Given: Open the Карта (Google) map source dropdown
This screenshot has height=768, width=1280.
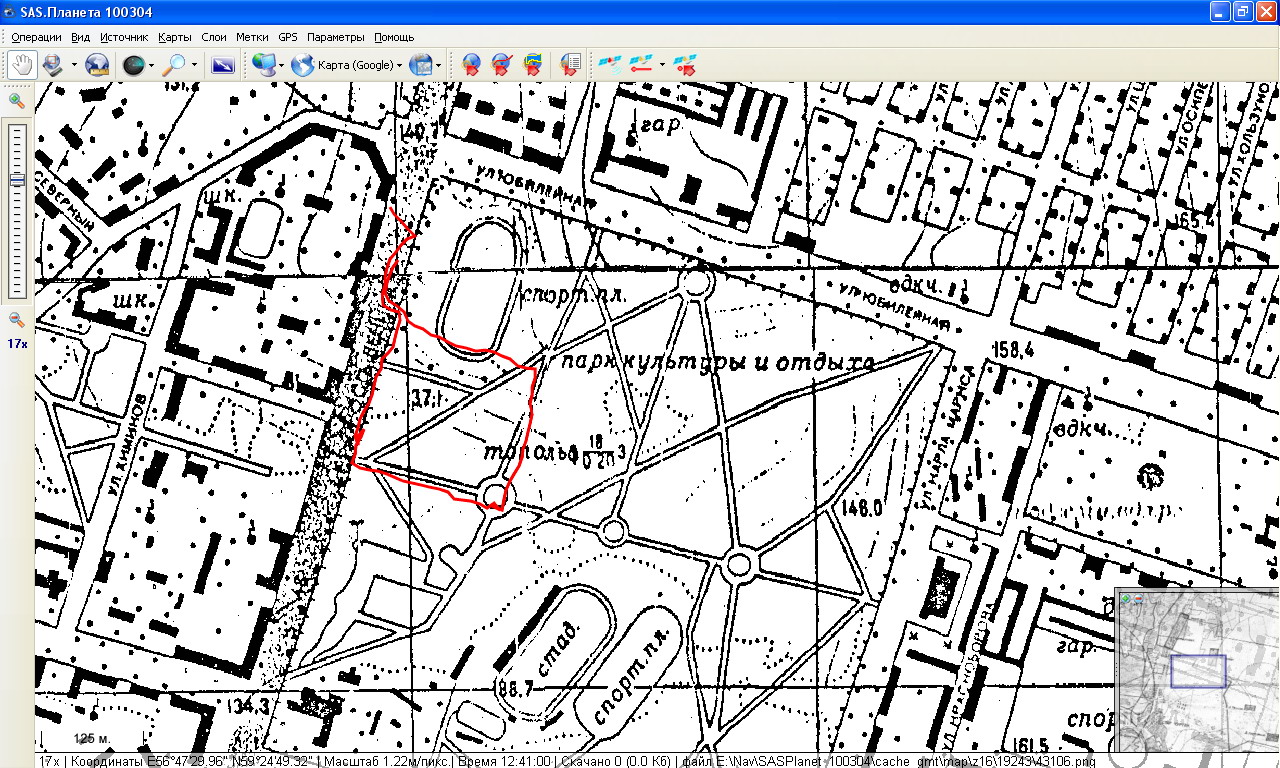Looking at the screenshot, I should (x=399, y=66).
